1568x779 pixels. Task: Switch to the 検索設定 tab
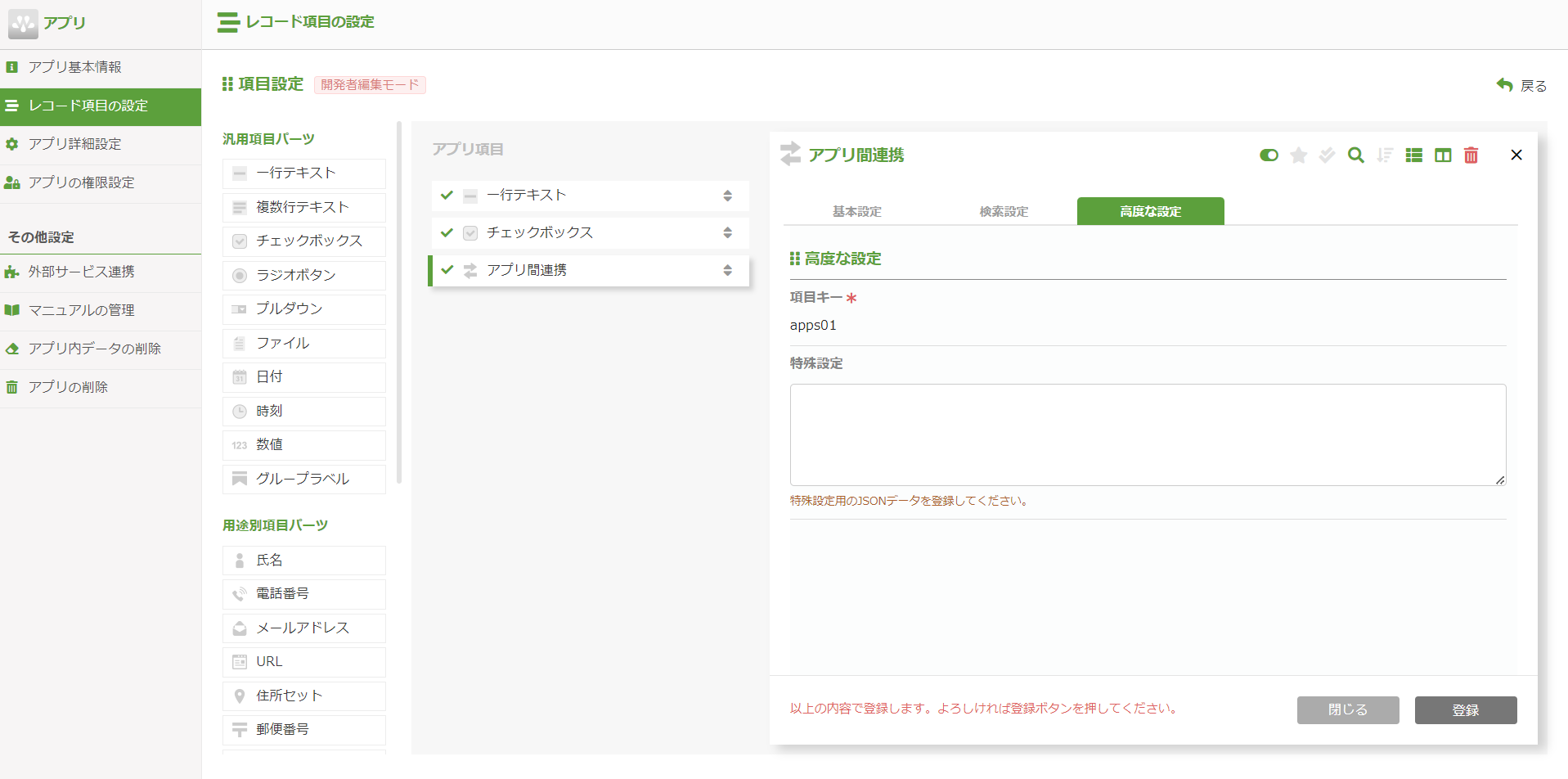1003,211
